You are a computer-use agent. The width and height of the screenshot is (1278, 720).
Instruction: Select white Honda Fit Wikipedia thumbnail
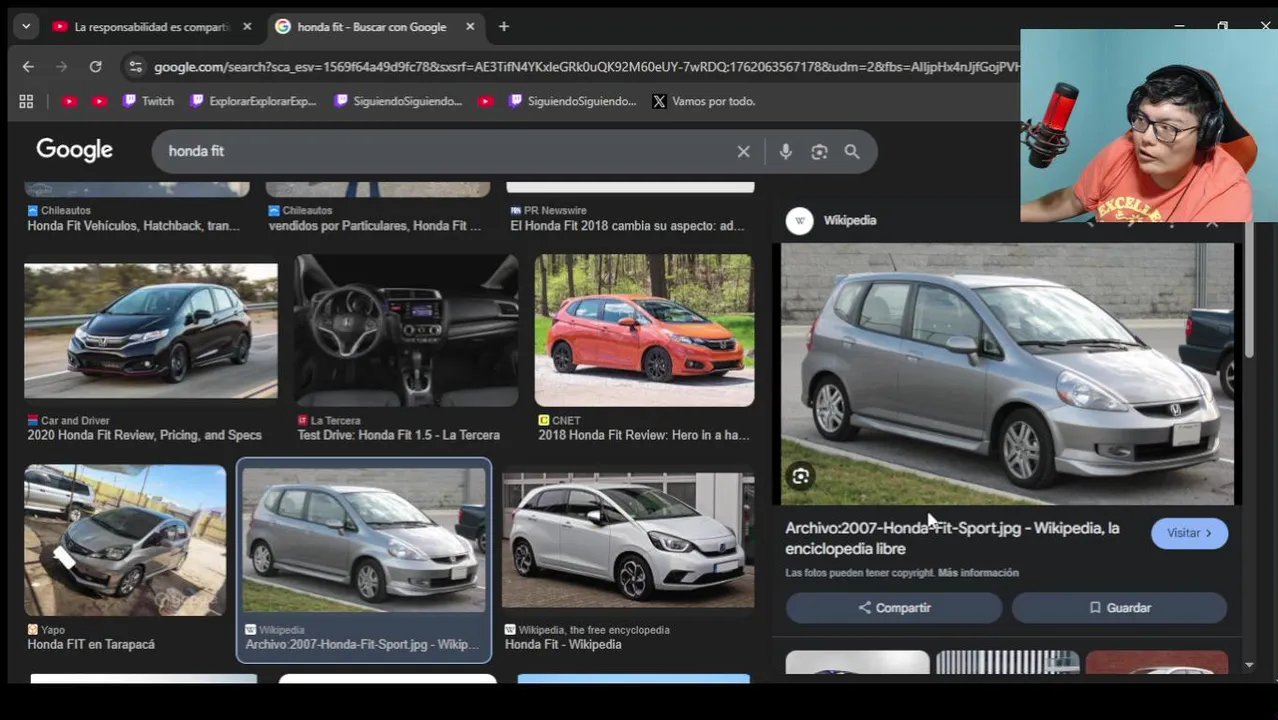(628, 540)
